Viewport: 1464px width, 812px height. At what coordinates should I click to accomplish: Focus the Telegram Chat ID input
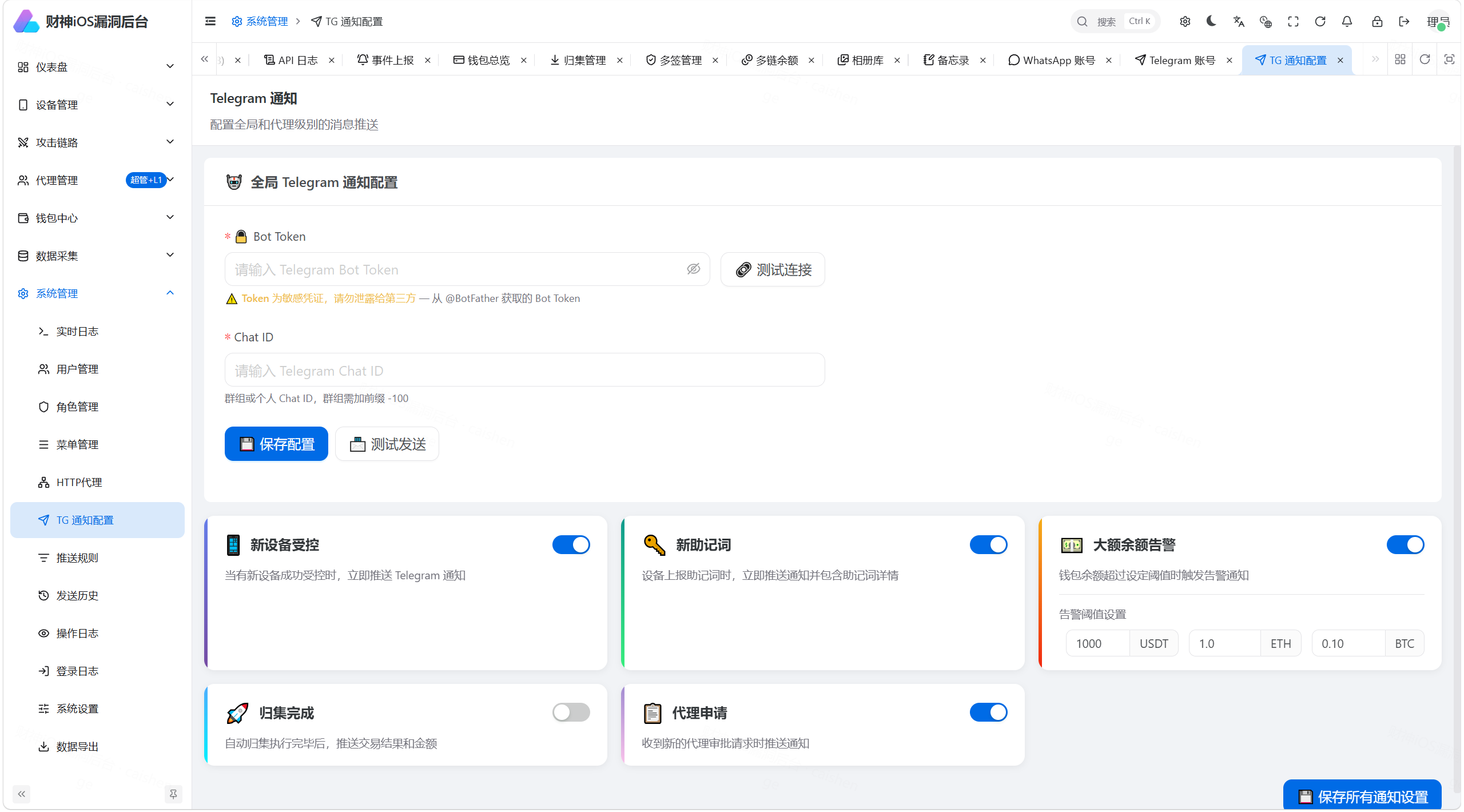tap(524, 370)
